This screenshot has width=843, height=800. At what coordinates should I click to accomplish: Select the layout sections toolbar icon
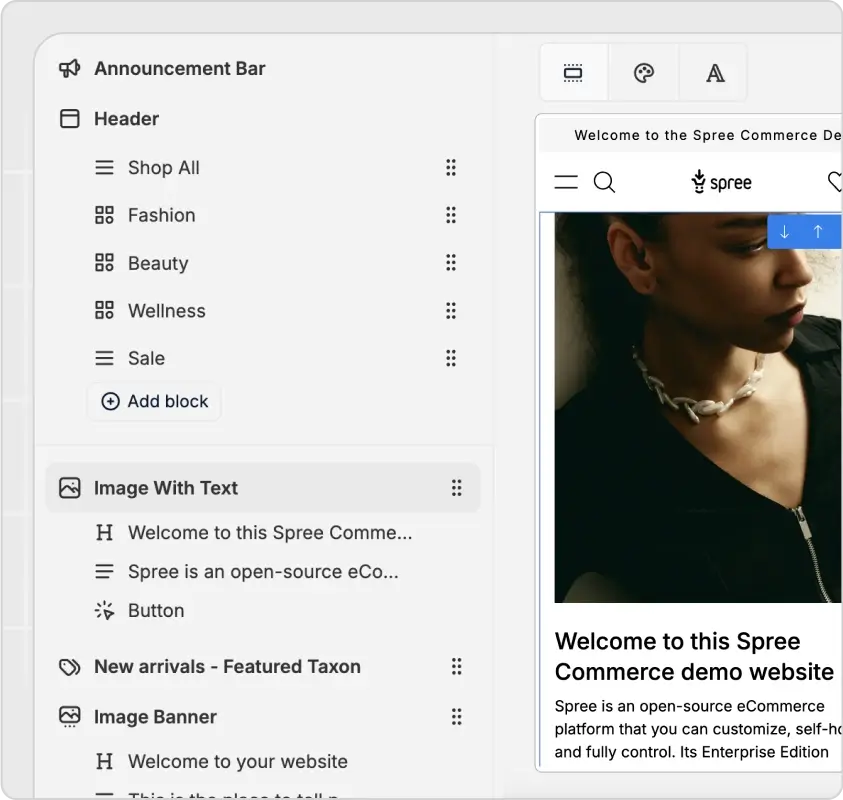tap(573, 73)
